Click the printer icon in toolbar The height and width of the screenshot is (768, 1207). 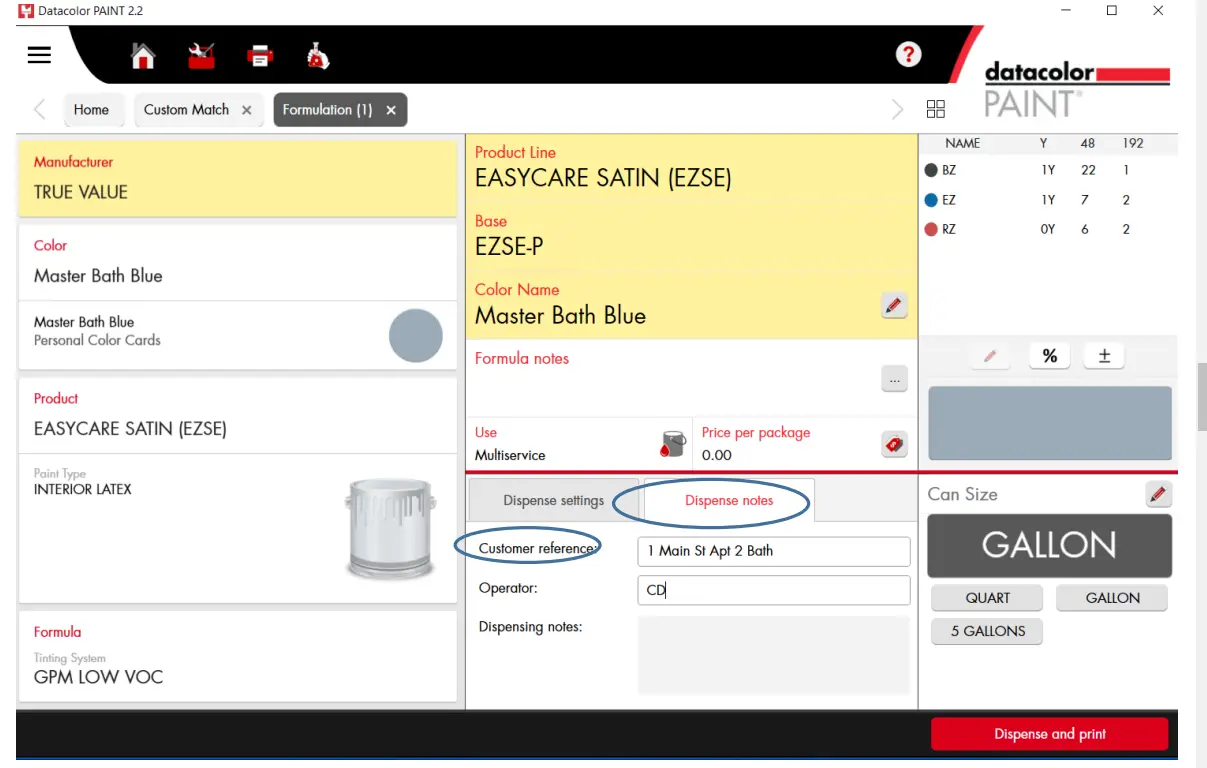[260, 56]
